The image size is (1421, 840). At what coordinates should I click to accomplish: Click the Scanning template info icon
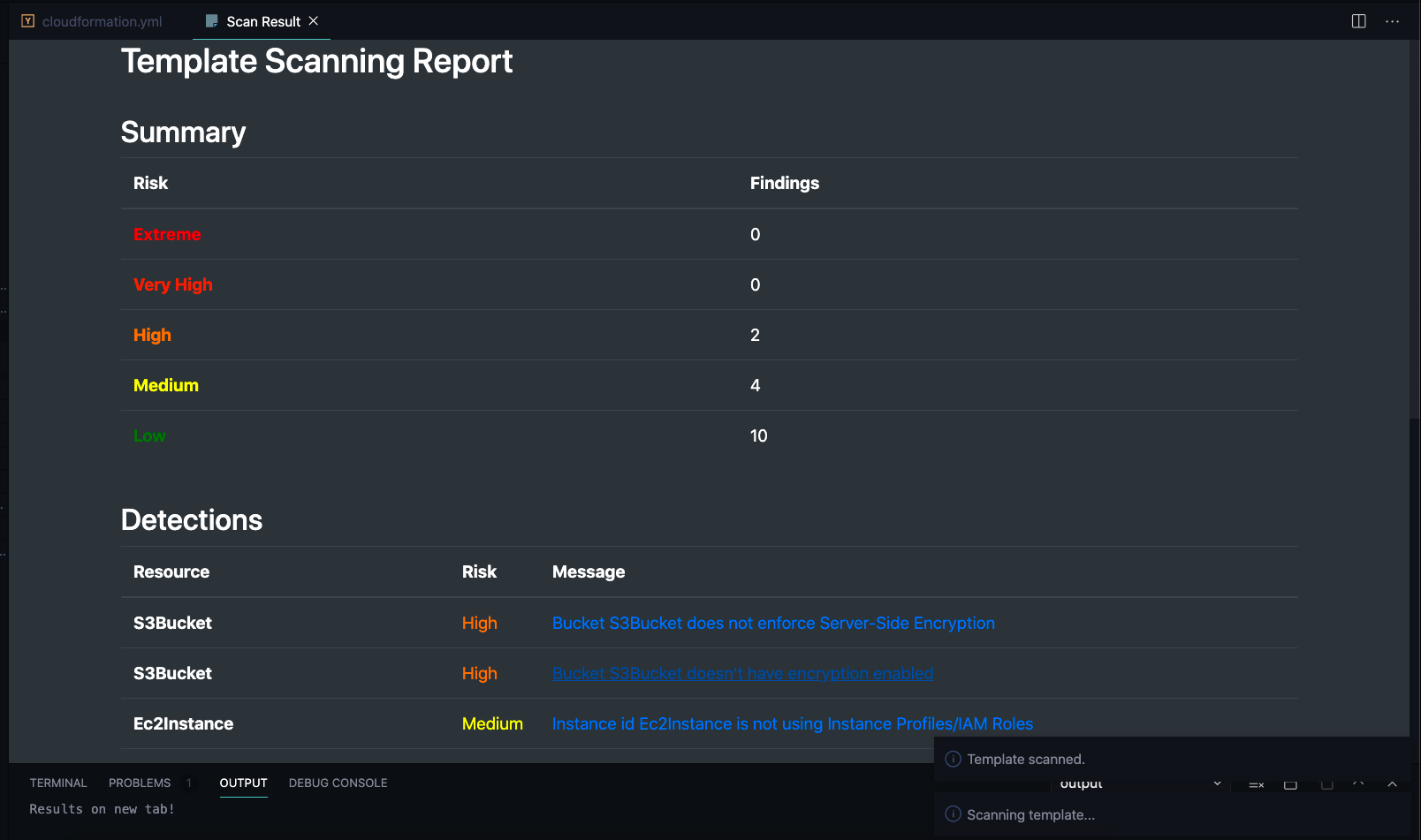coord(954,814)
